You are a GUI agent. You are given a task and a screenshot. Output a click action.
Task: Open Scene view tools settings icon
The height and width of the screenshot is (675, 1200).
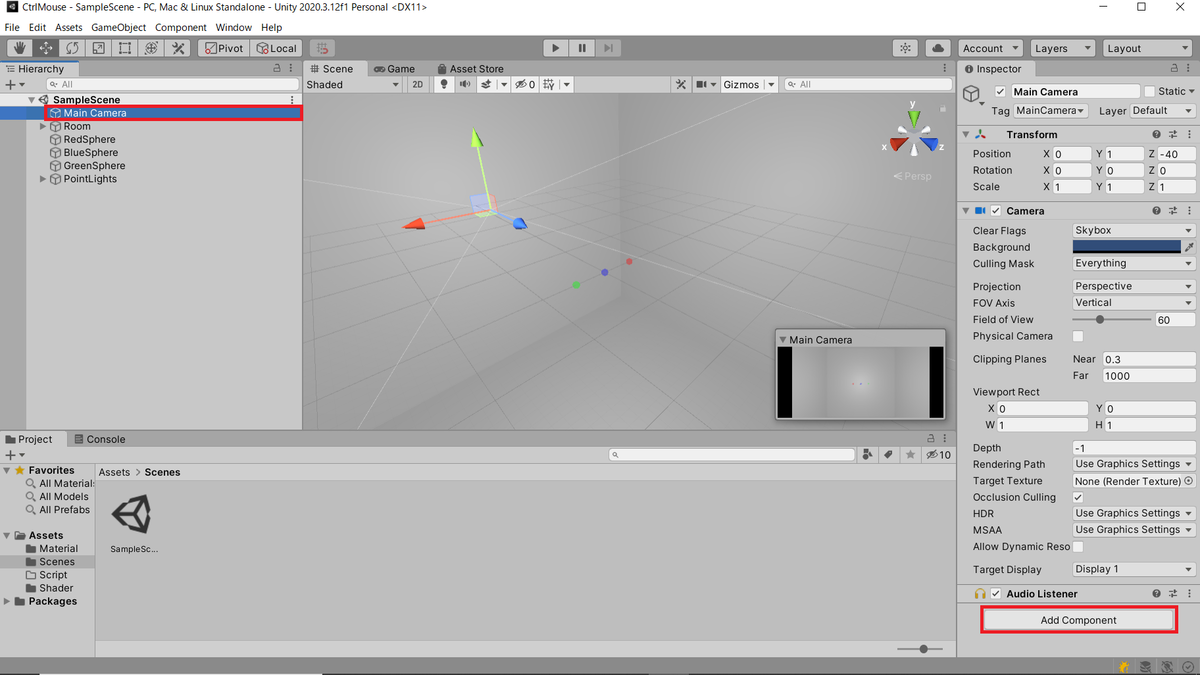tap(681, 85)
